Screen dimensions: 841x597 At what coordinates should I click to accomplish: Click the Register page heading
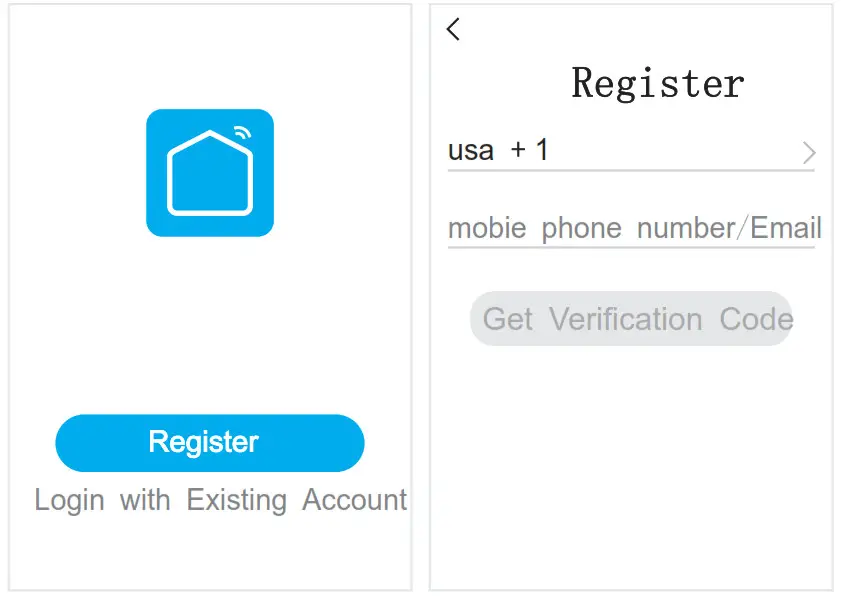[657, 83]
